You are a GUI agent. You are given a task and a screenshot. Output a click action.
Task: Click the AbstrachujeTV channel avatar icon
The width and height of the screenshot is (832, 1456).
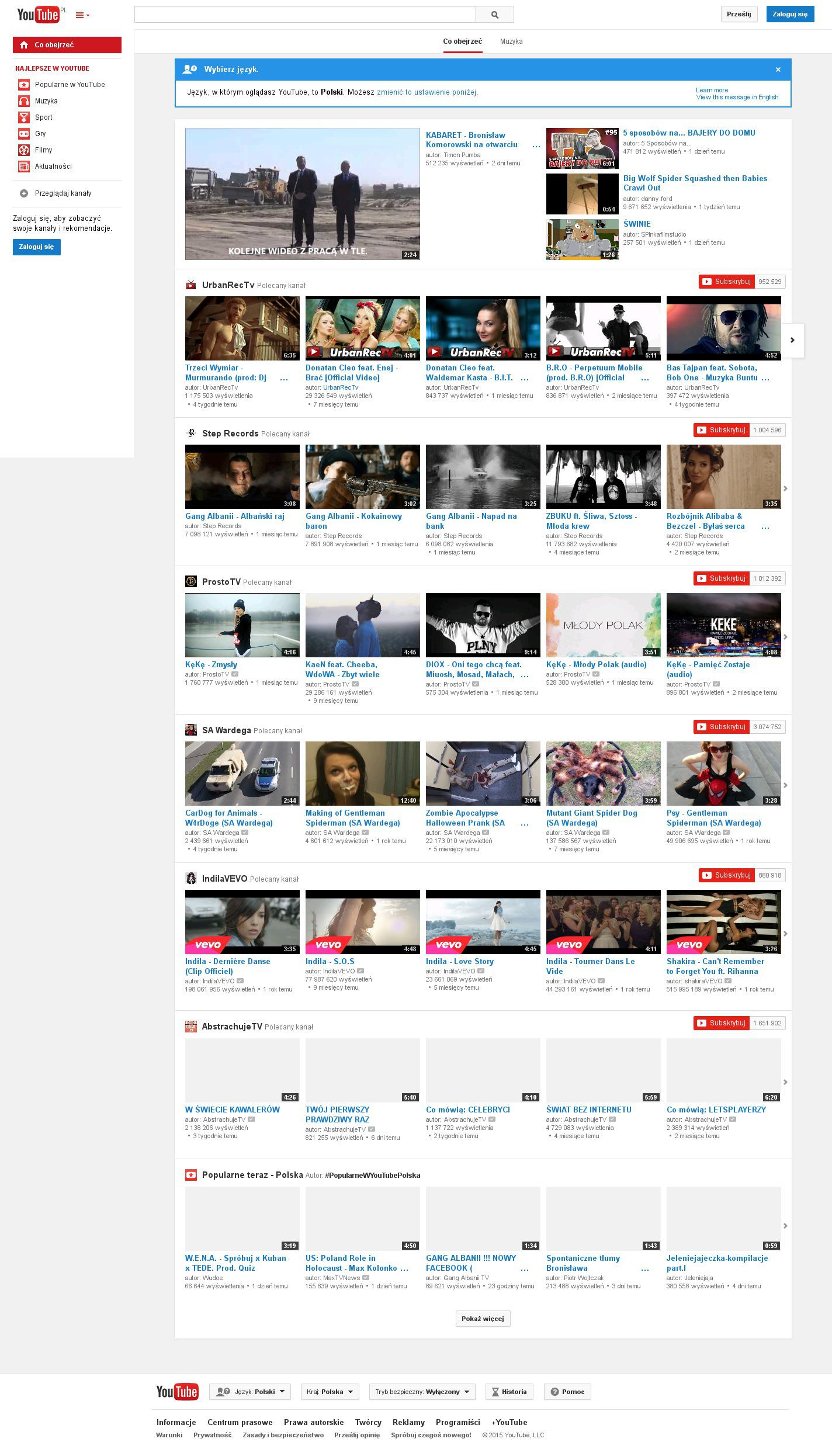click(x=191, y=1027)
